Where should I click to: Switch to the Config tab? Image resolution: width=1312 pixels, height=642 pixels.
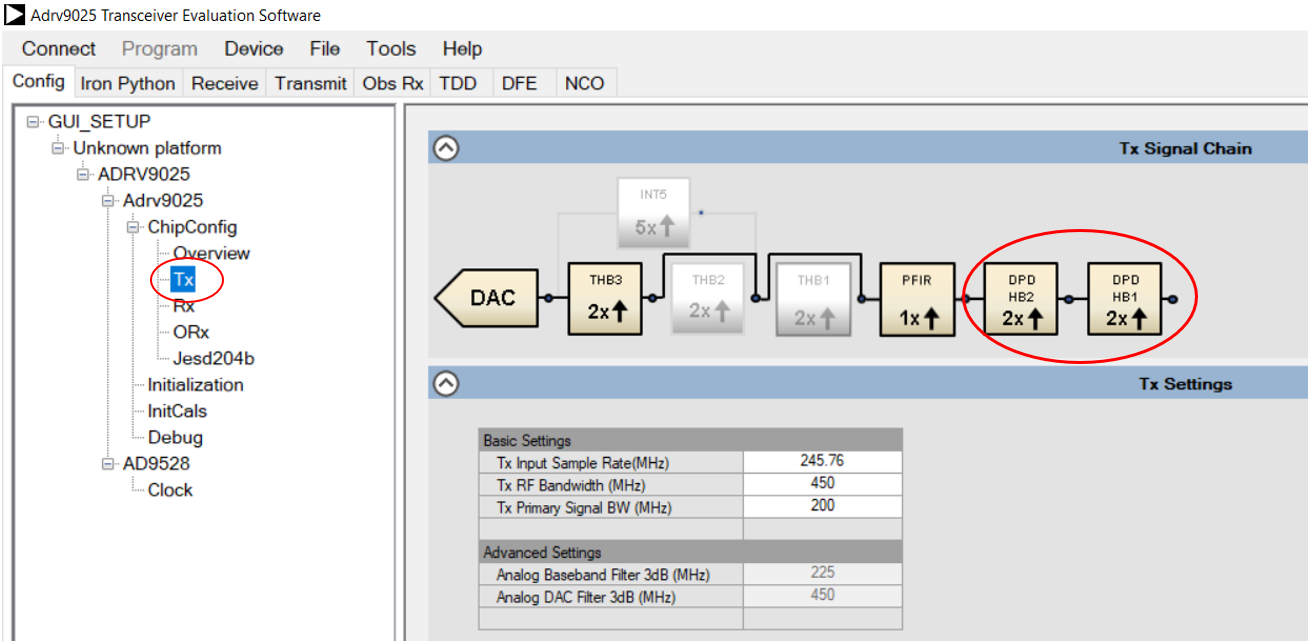pyautogui.click(x=38, y=82)
